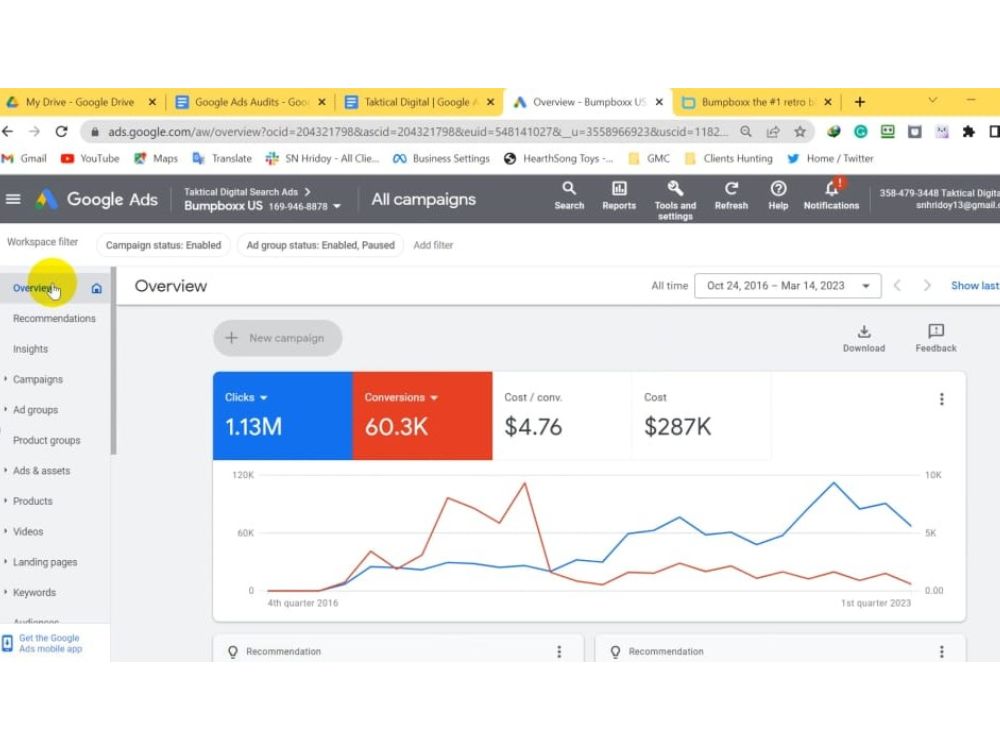
Task: Switch to Taktical Digital | Google tab
Action: point(419,102)
